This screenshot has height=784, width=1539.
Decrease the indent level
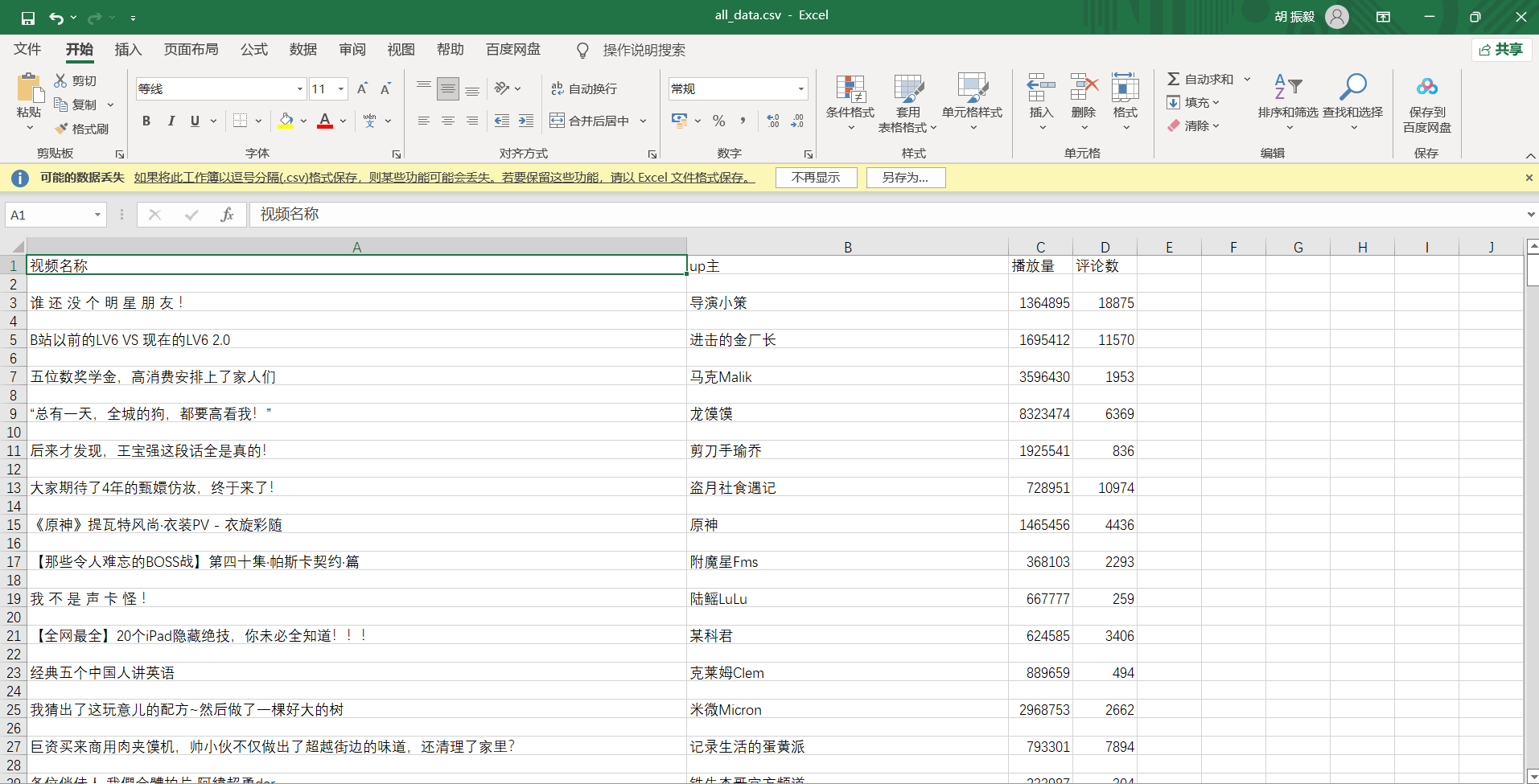pos(502,121)
